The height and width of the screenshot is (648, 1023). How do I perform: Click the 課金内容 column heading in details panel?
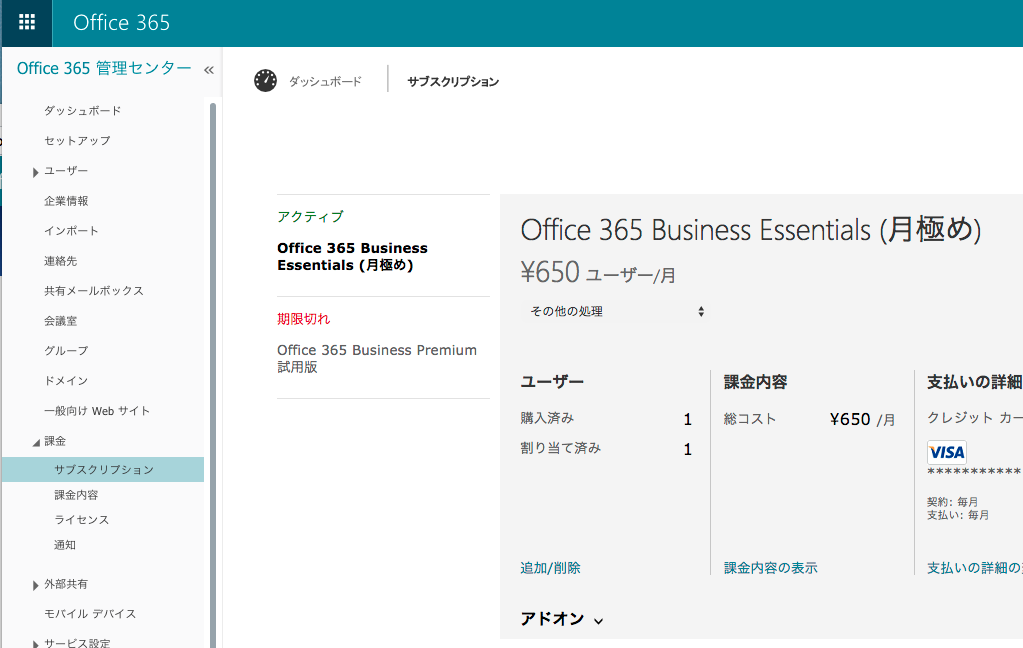pos(756,382)
